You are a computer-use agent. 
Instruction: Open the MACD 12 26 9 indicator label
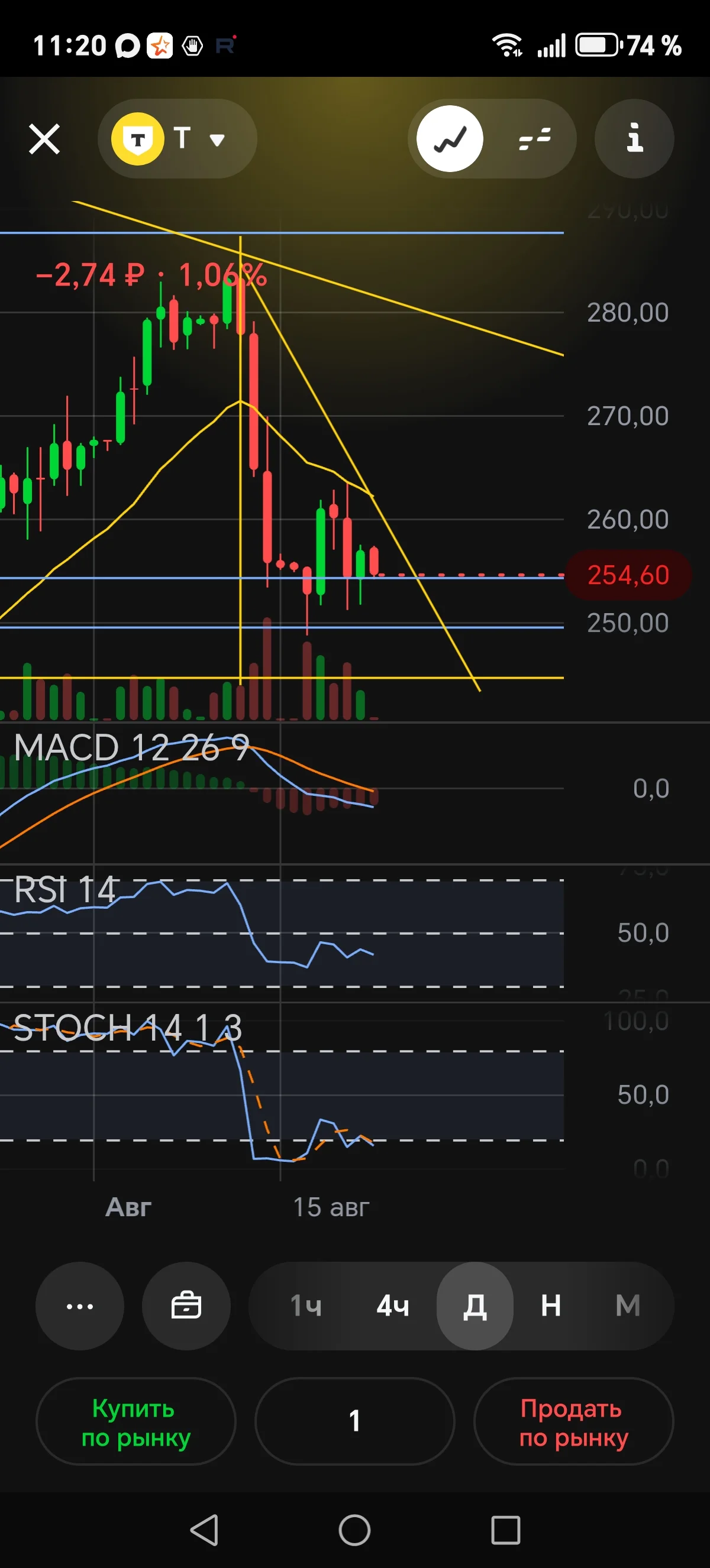131,747
